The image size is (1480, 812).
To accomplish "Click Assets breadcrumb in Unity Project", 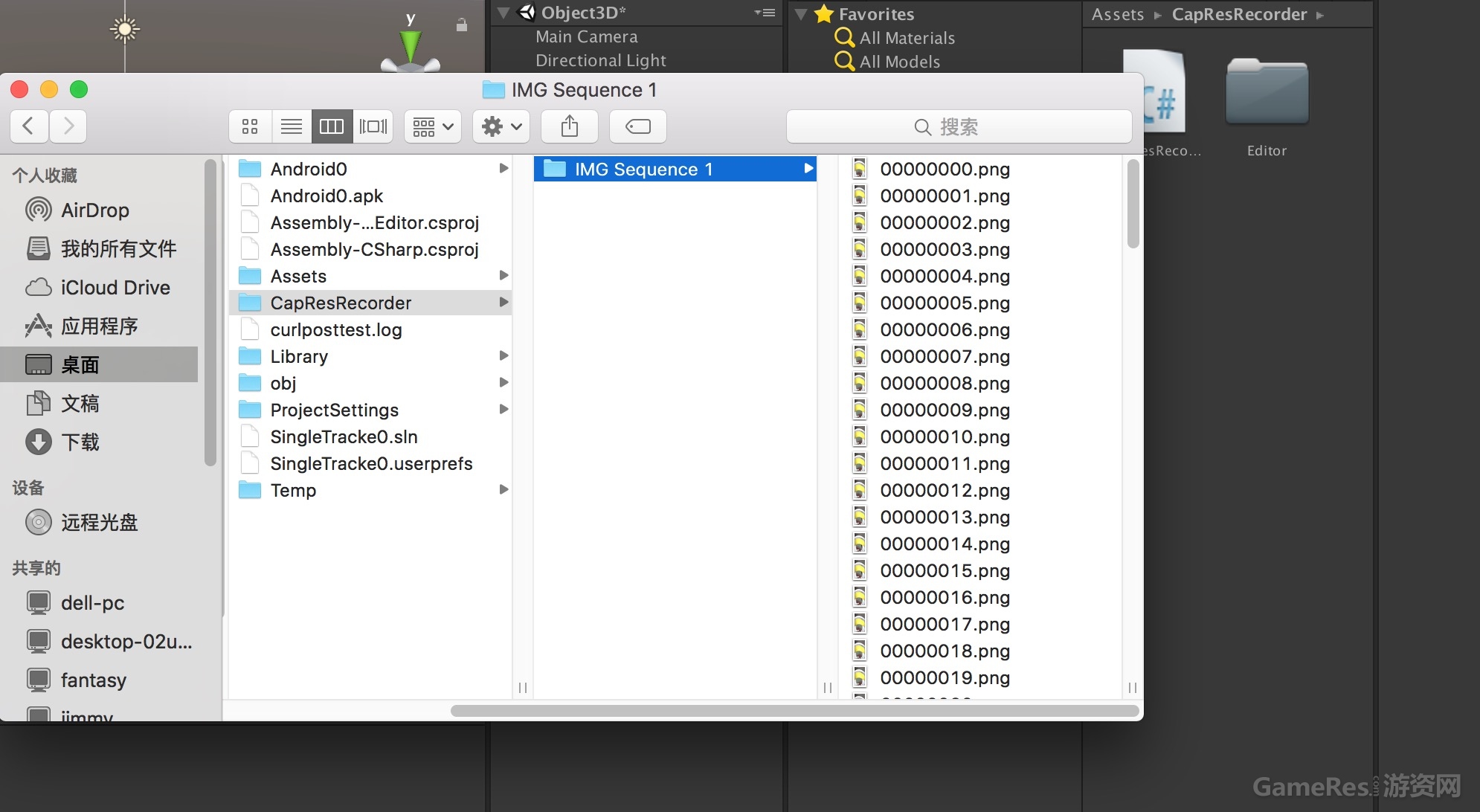I will point(1117,14).
